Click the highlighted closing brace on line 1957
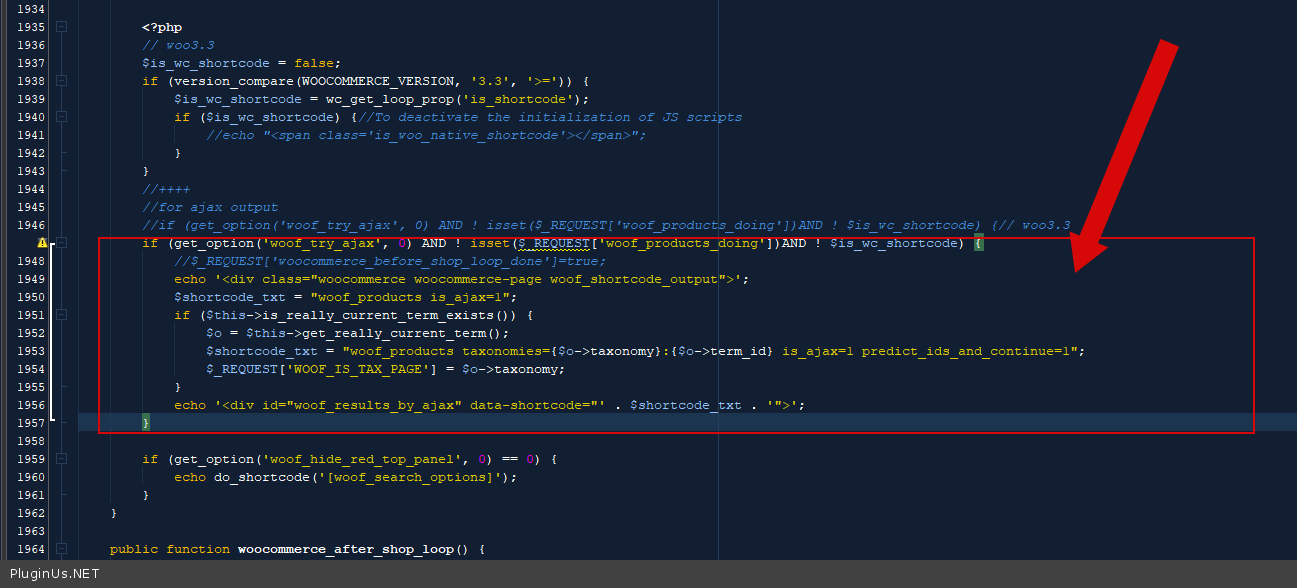This screenshot has width=1297, height=588. [x=146, y=424]
